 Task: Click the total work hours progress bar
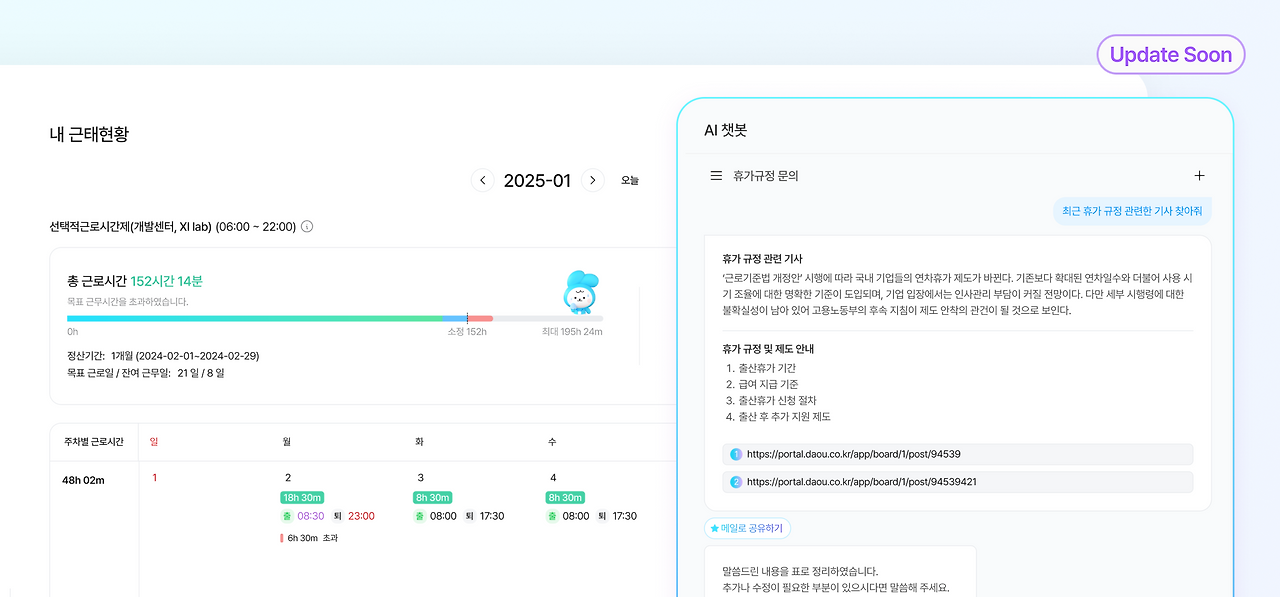point(335,318)
